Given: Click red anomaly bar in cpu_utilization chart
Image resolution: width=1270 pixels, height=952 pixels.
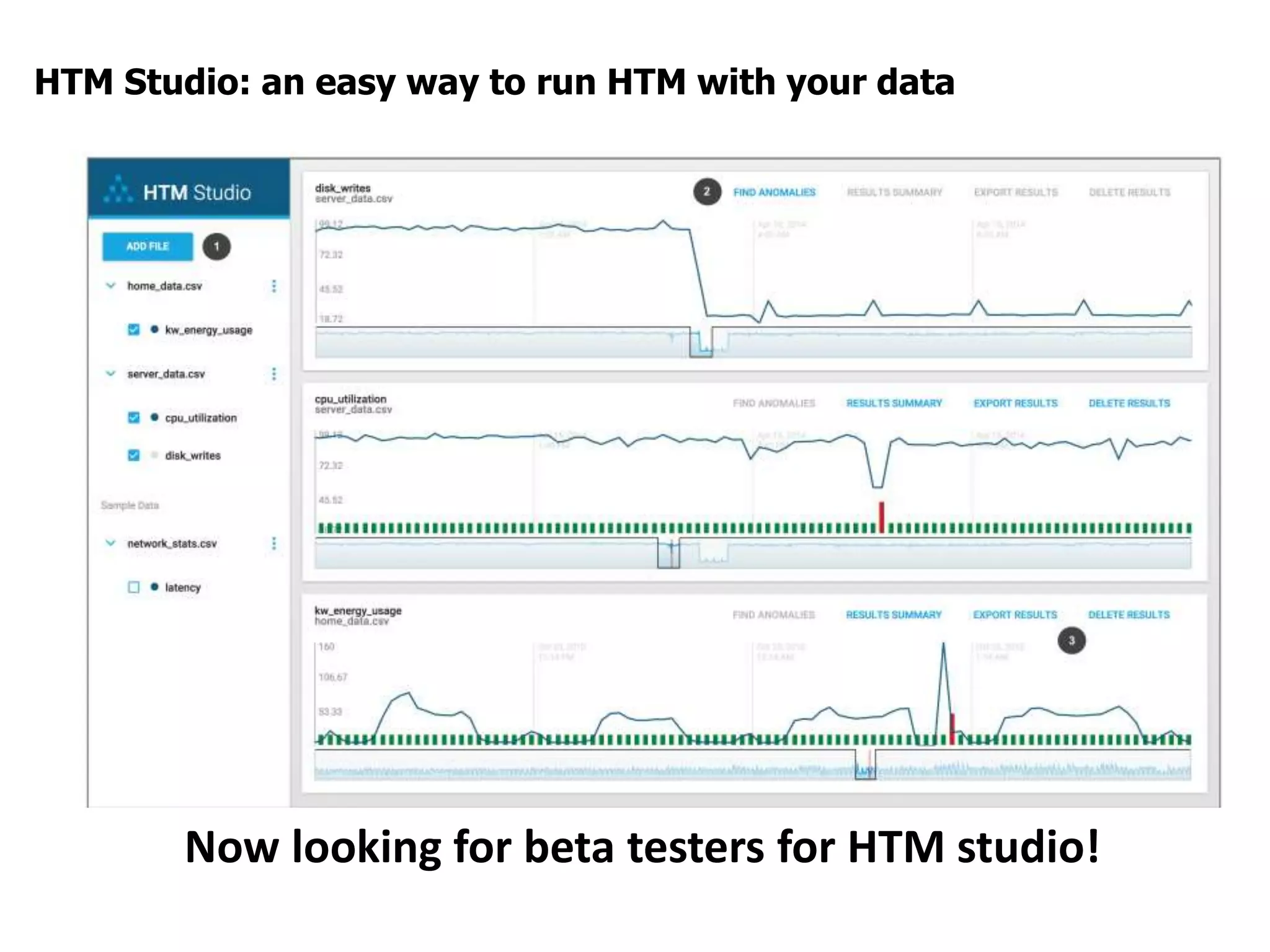Looking at the screenshot, I should (881, 518).
